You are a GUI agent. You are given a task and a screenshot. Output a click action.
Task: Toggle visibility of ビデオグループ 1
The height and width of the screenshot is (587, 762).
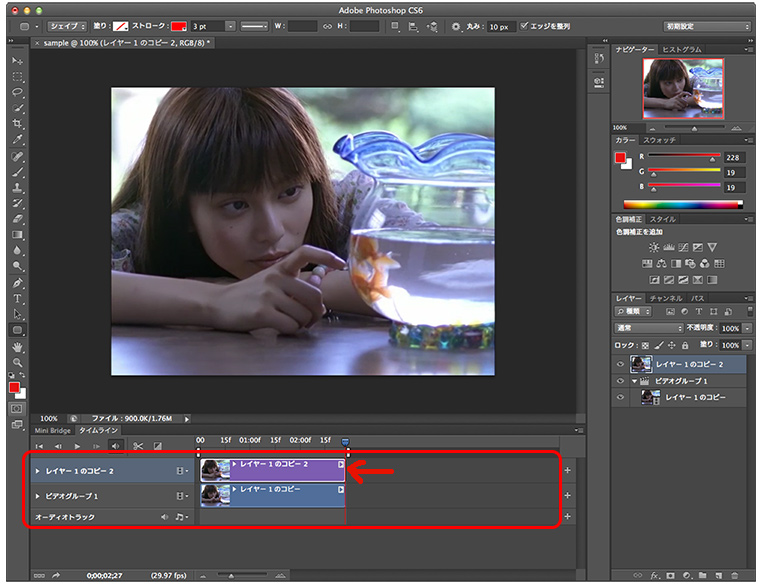[620, 380]
